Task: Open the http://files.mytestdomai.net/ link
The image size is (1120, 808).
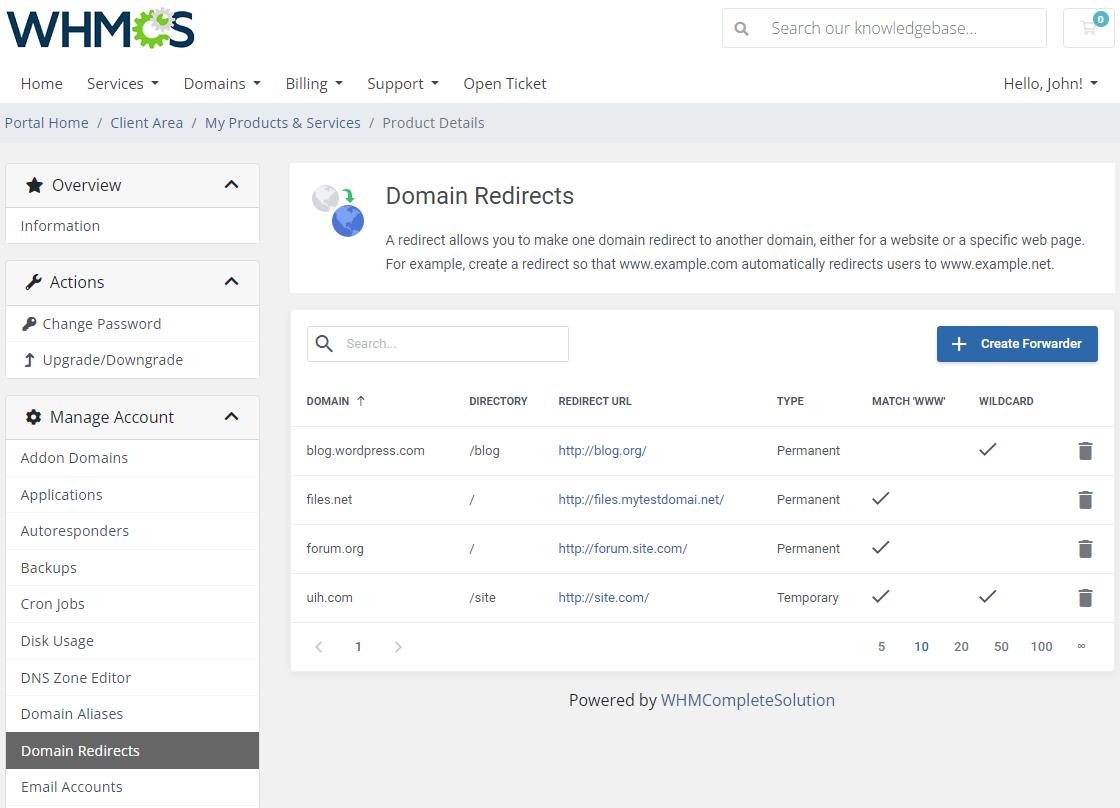Action: tap(641, 500)
